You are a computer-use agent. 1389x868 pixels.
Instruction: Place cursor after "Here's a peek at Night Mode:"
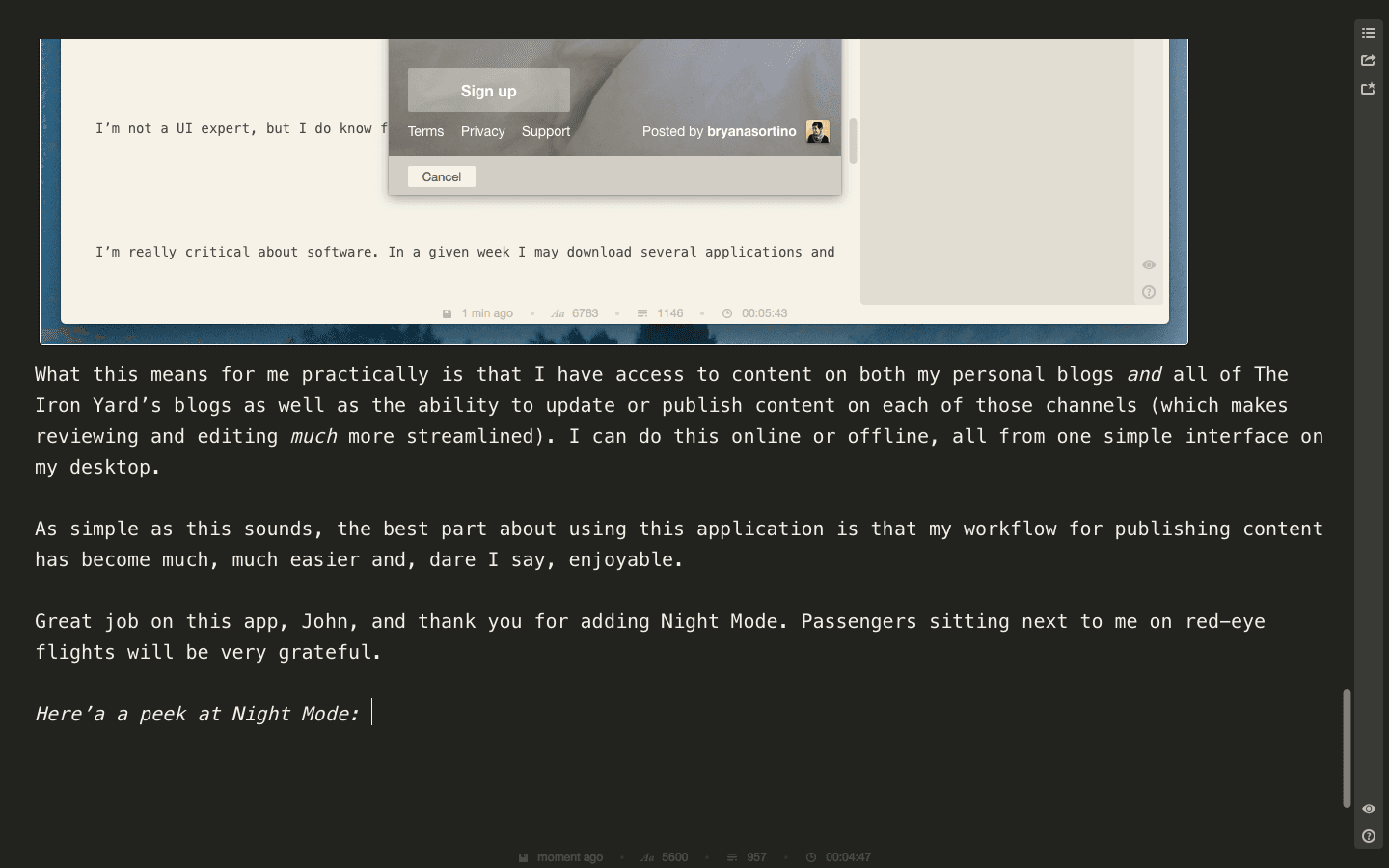coord(370,714)
